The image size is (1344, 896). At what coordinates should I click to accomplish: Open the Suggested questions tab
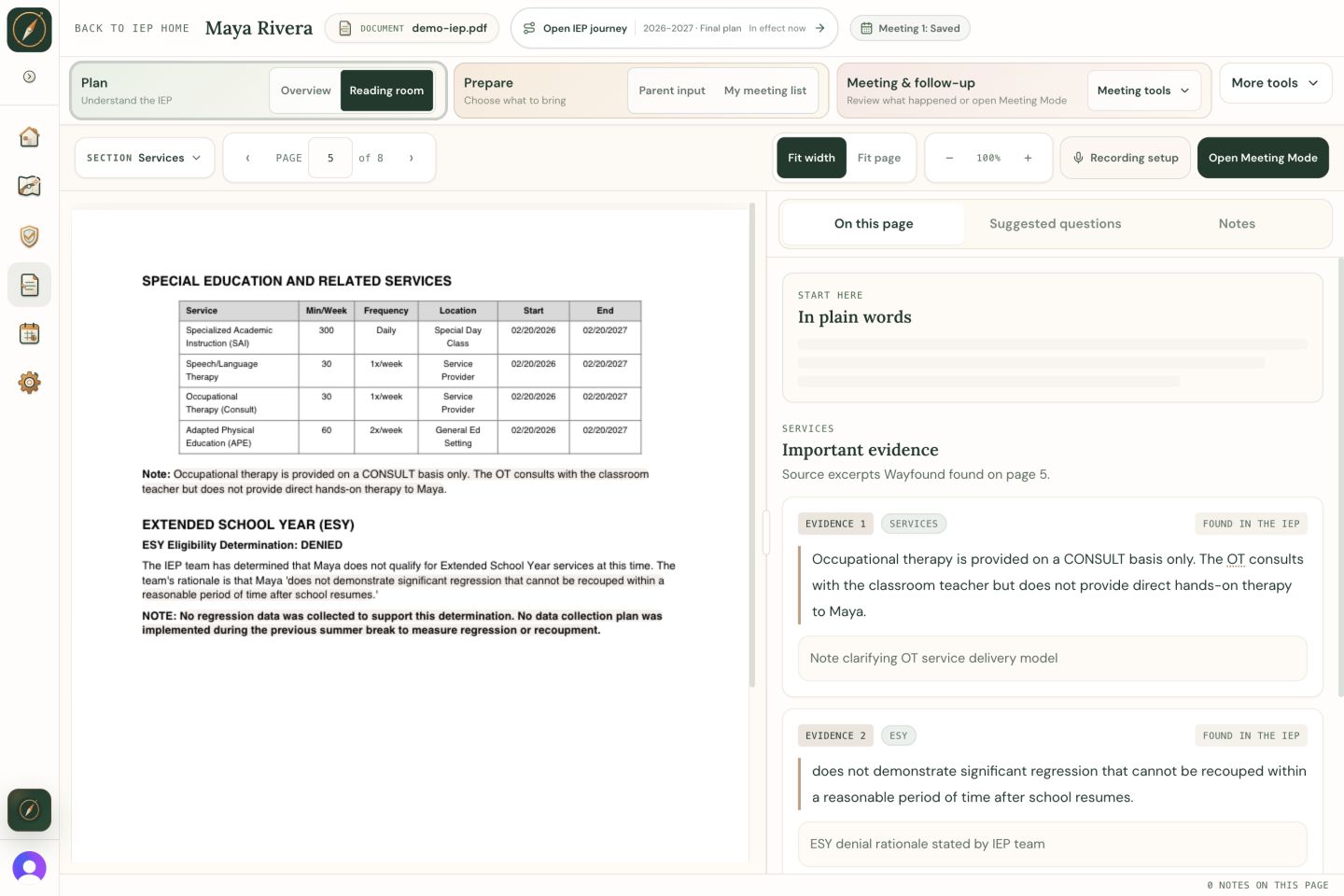point(1055,224)
